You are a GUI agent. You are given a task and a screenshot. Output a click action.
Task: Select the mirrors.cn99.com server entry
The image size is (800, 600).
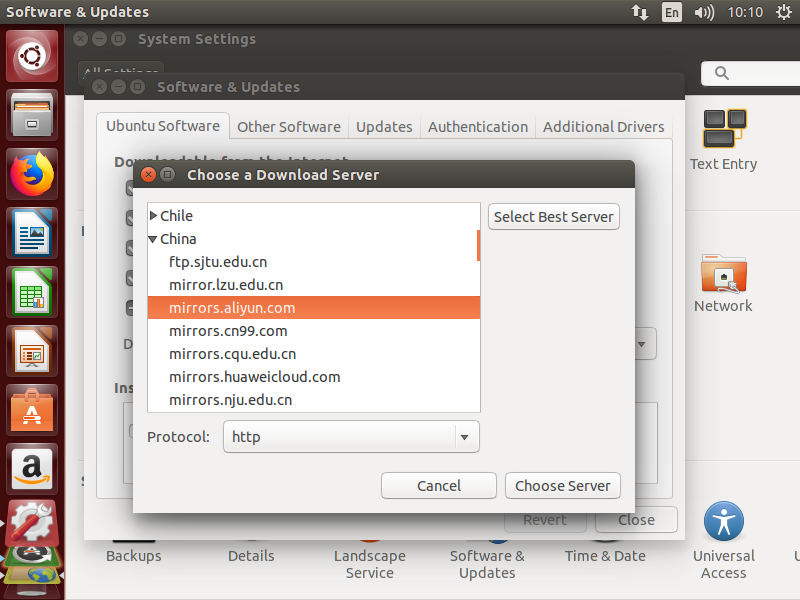pos(228,330)
